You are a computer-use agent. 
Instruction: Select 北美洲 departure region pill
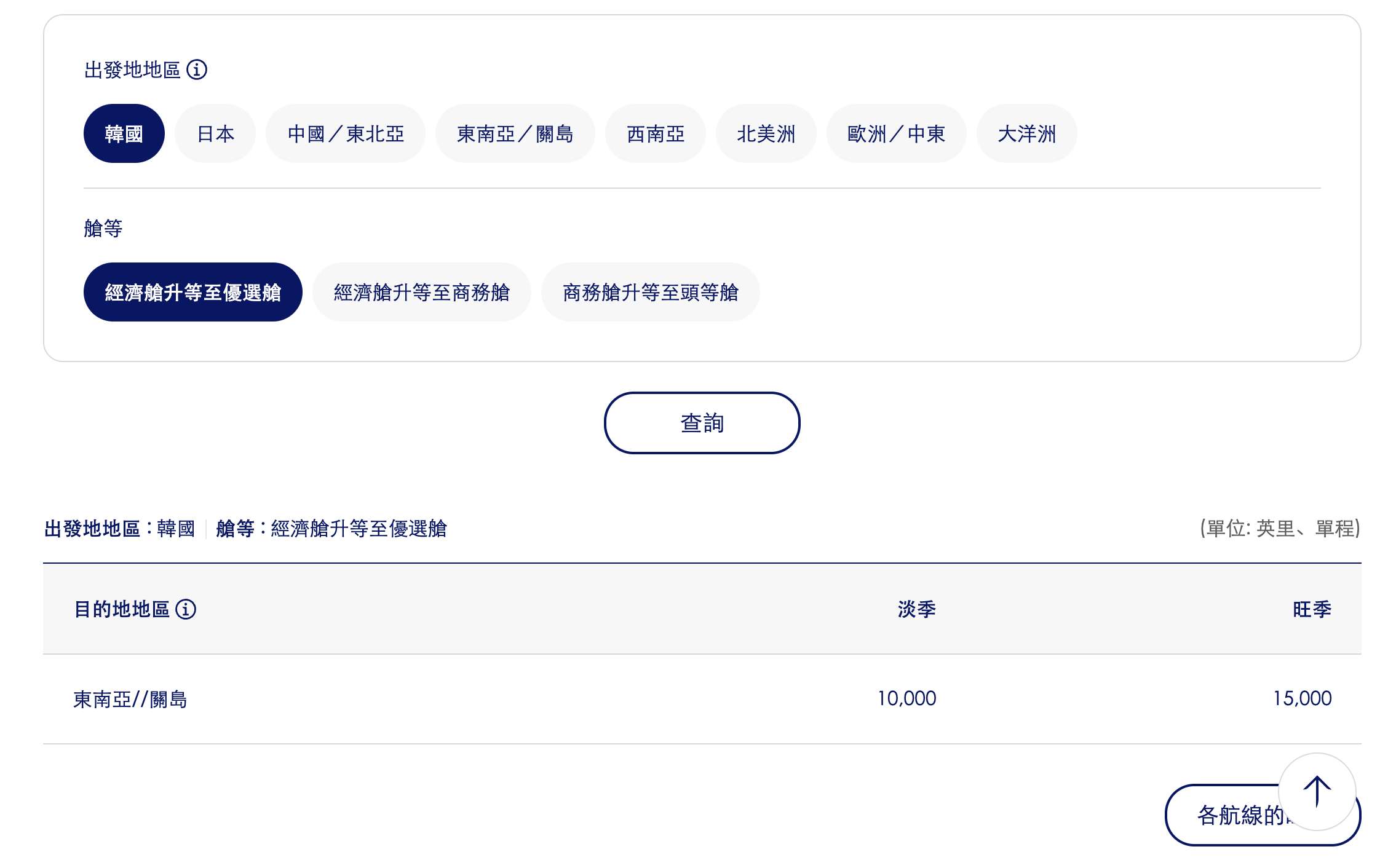[766, 133]
